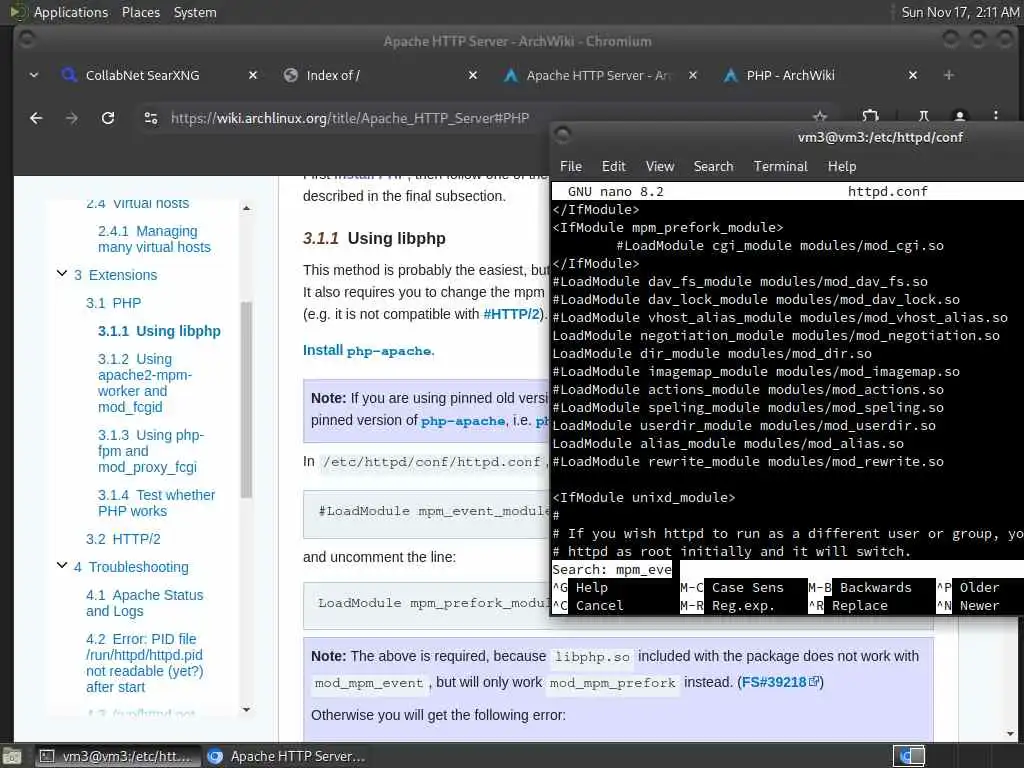Open site information icon in address bar
The image size is (1024, 768).
(x=151, y=118)
